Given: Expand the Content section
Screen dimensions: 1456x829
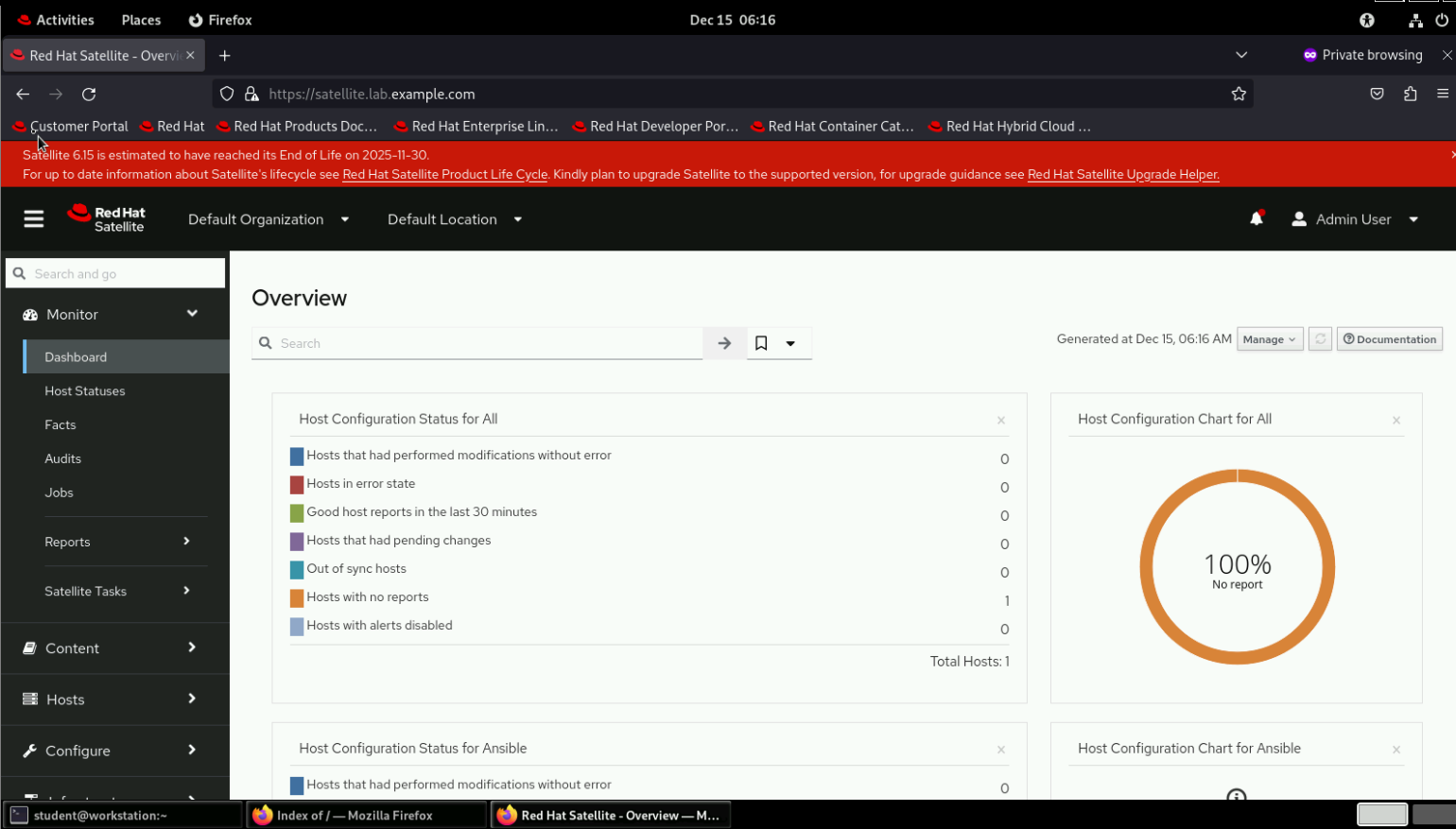Looking at the screenshot, I should pos(114,648).
